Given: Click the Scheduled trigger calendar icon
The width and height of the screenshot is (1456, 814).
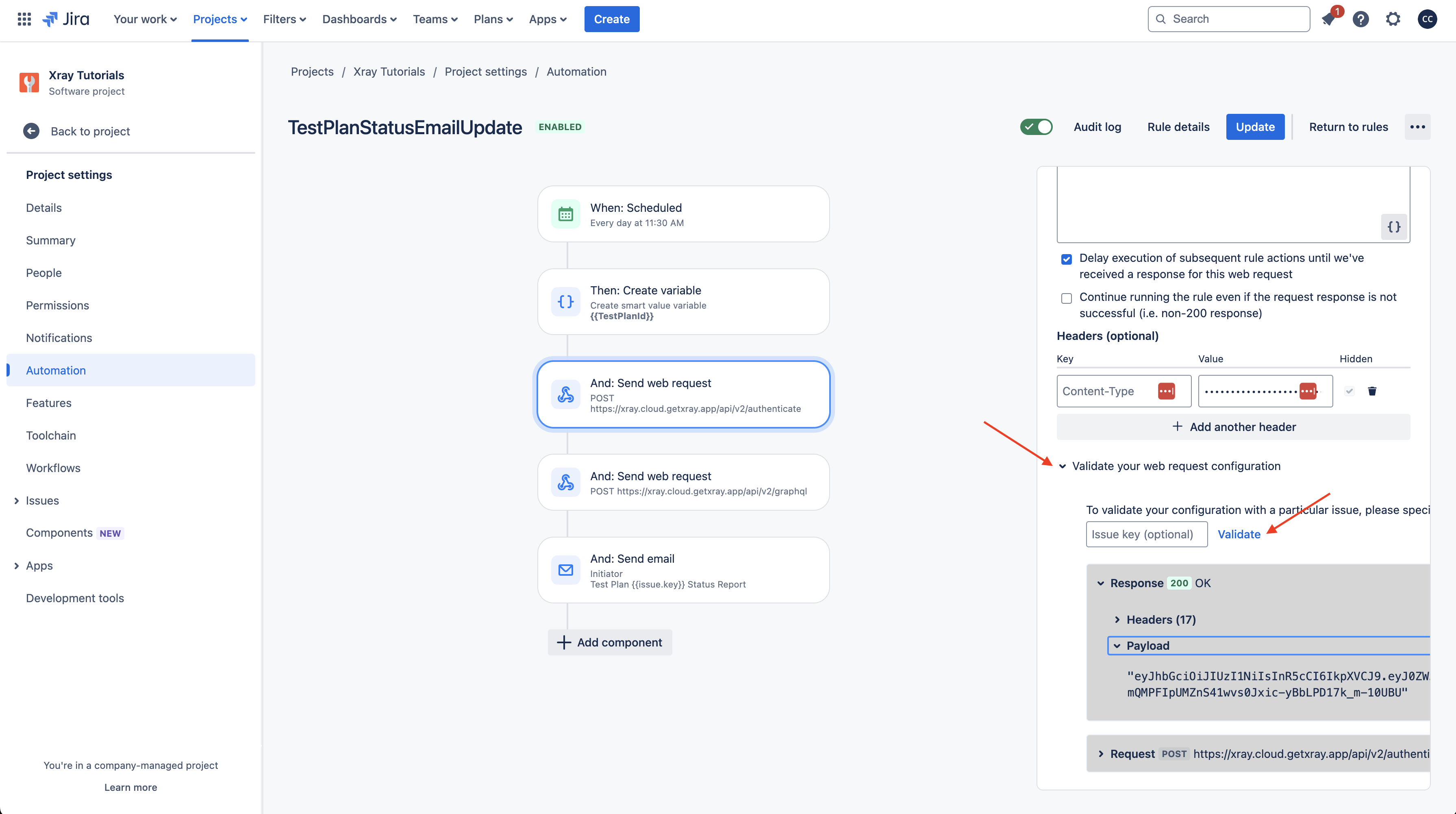Looking at the screenshot, I should click(566, 214).
